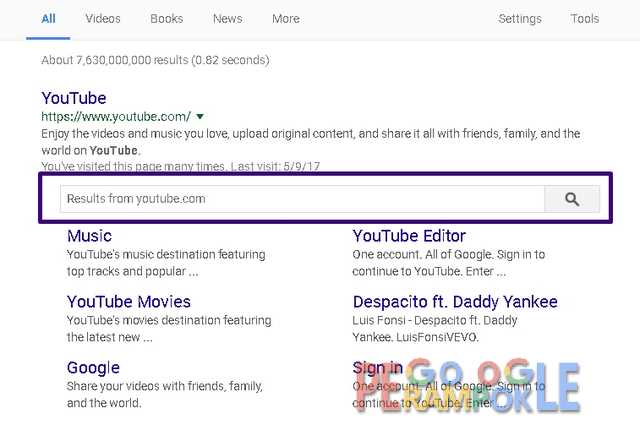Open the Settings menu

tap(520, 19)
